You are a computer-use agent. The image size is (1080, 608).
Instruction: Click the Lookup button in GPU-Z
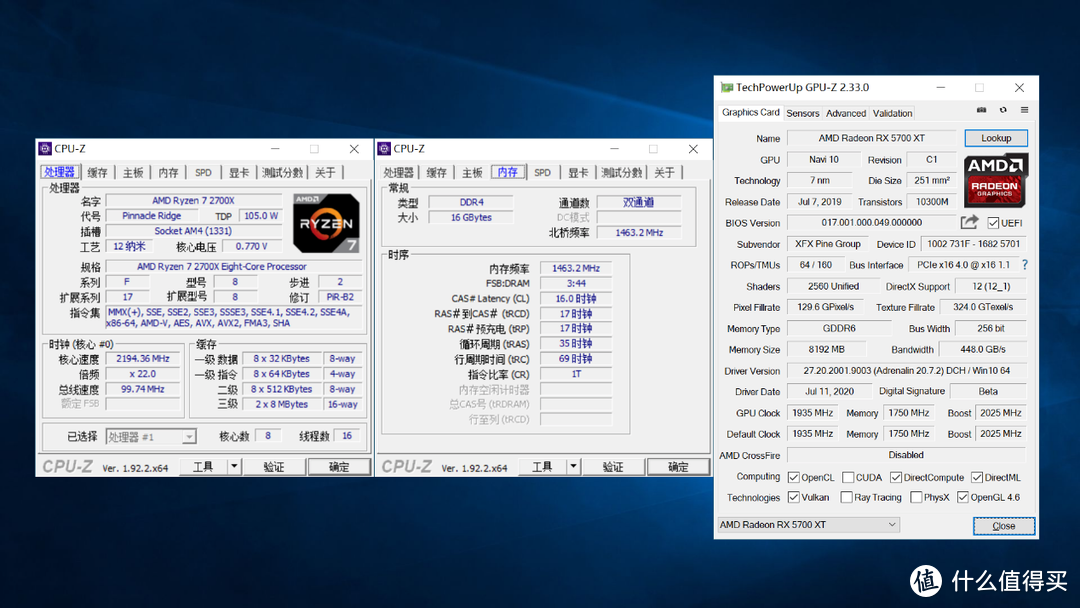click(996, 138)
